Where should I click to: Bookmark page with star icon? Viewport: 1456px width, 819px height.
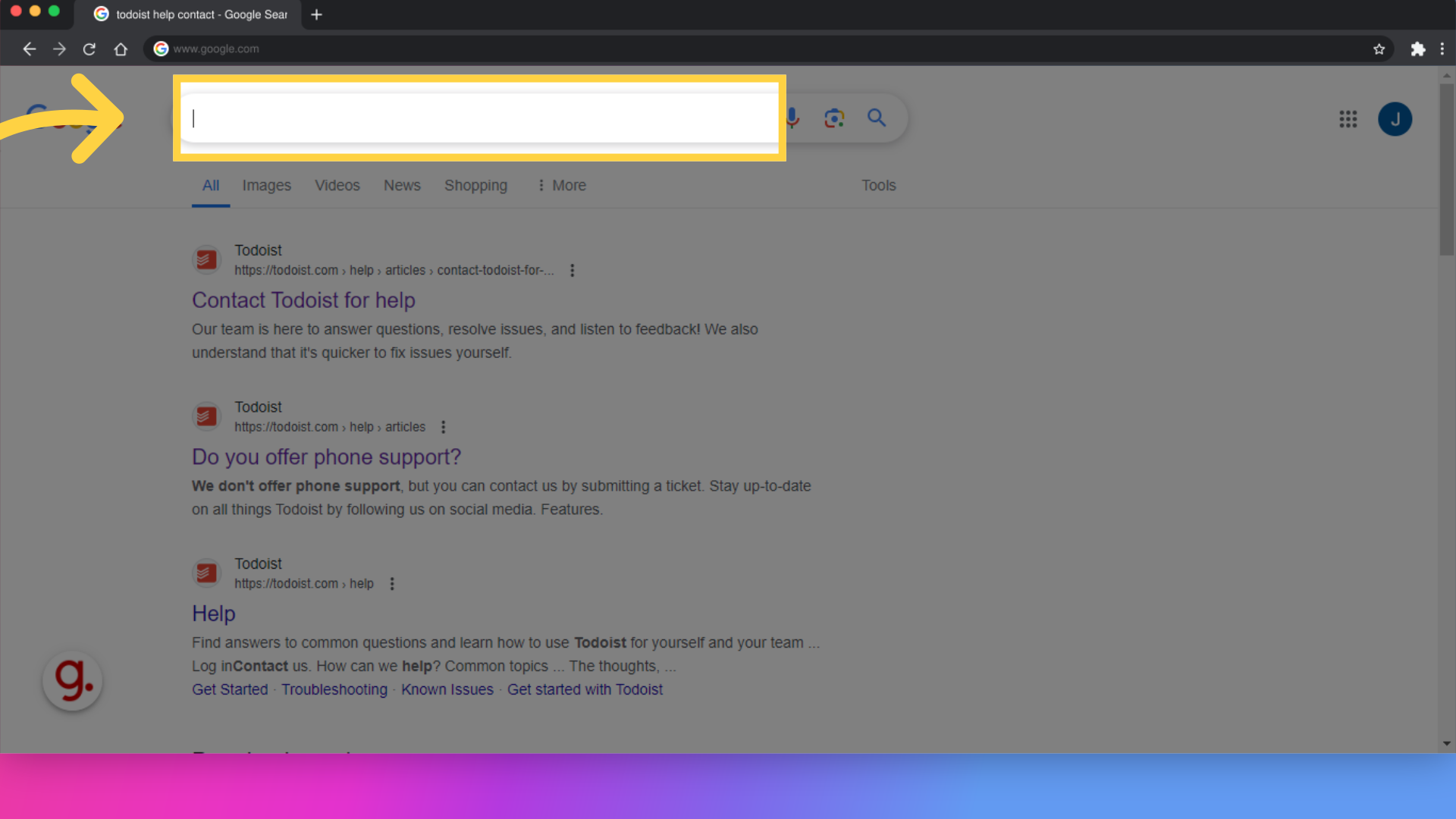tap(1379, 49)
